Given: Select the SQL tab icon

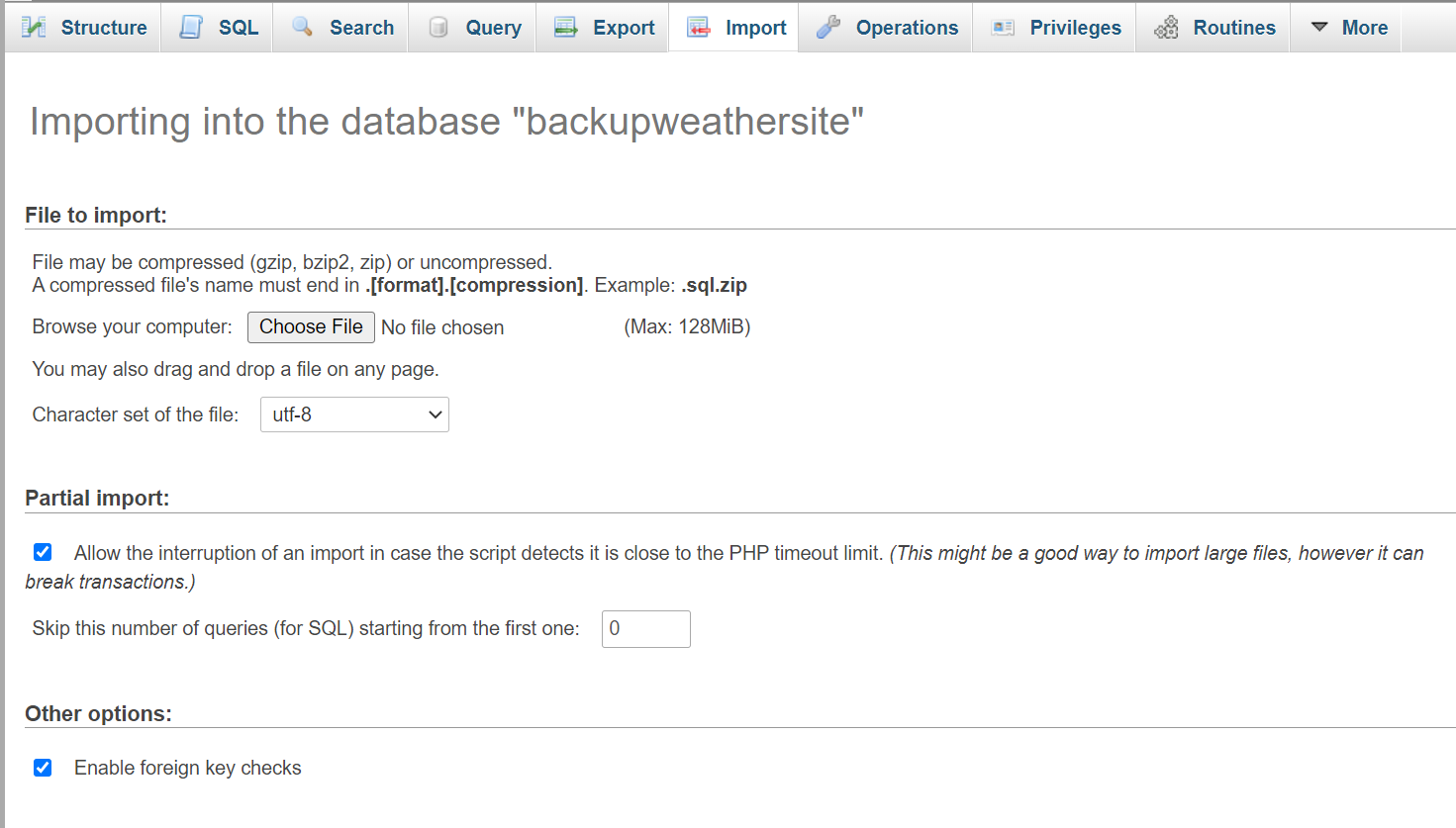Looking at the screenshot, I should coord(189,27).
